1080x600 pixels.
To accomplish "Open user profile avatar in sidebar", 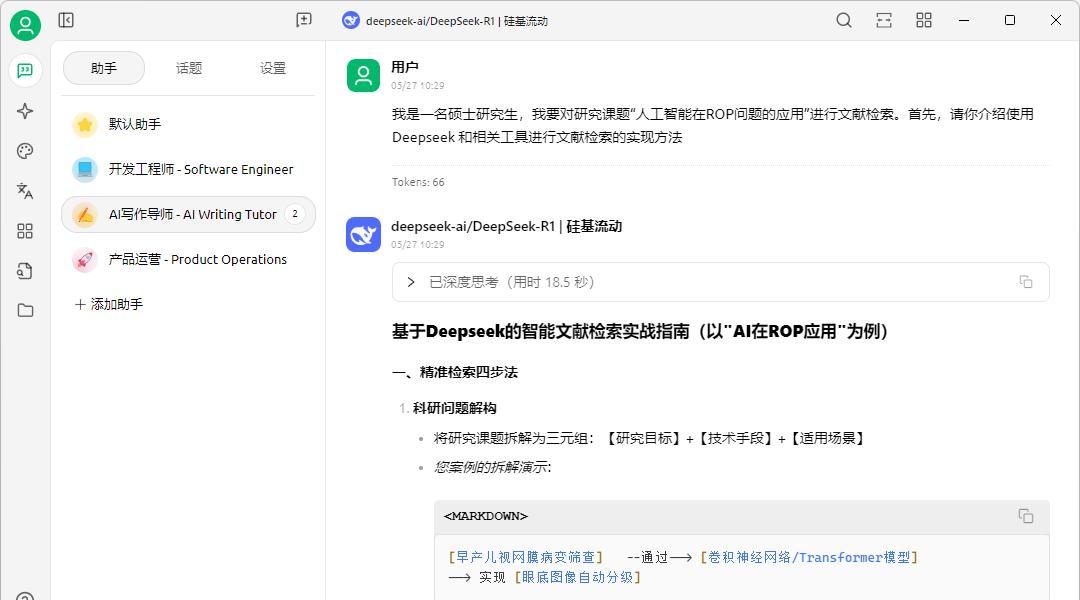I will (x=25, y=25).
